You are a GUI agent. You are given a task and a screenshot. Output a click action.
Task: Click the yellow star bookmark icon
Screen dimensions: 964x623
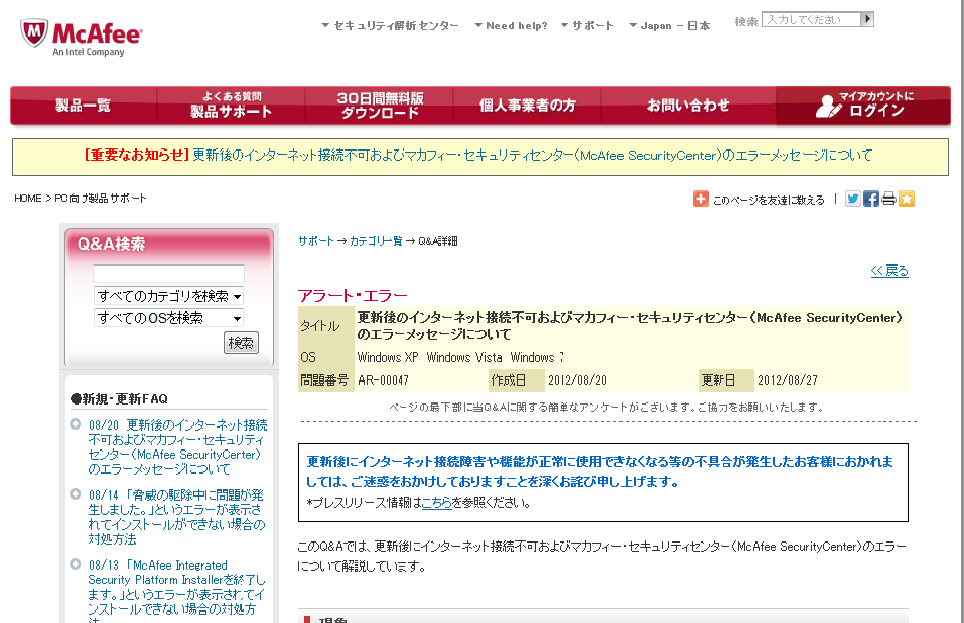click(x=907, y=199)
